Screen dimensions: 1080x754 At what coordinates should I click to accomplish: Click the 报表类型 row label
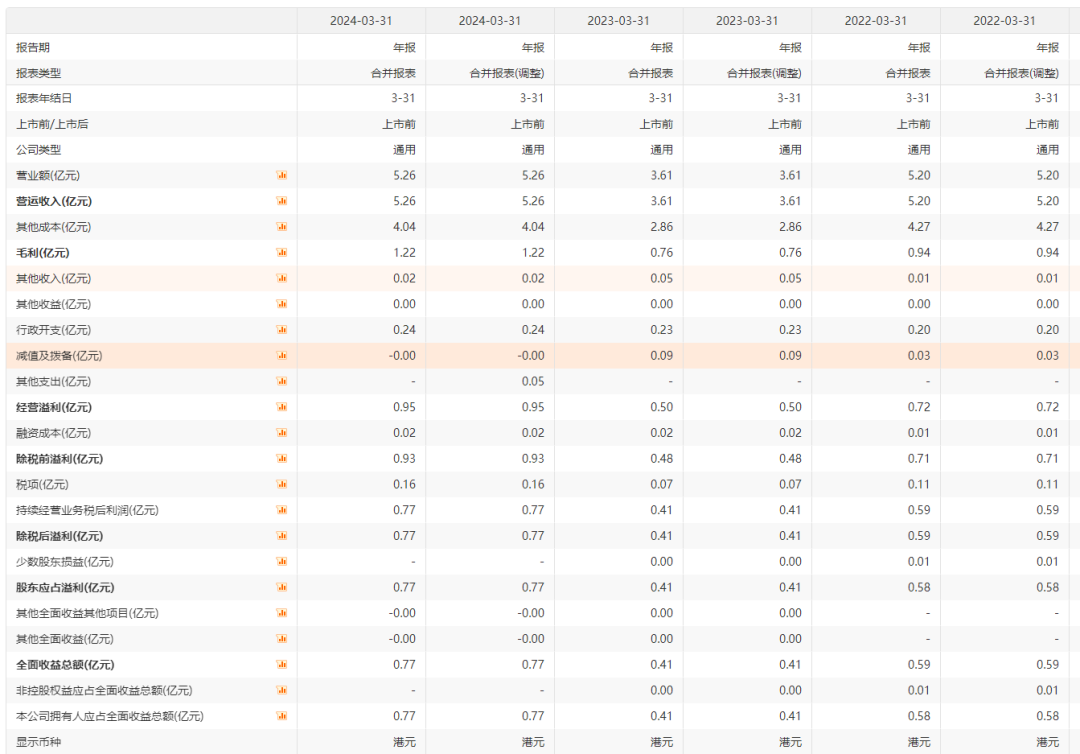point(39,73)
